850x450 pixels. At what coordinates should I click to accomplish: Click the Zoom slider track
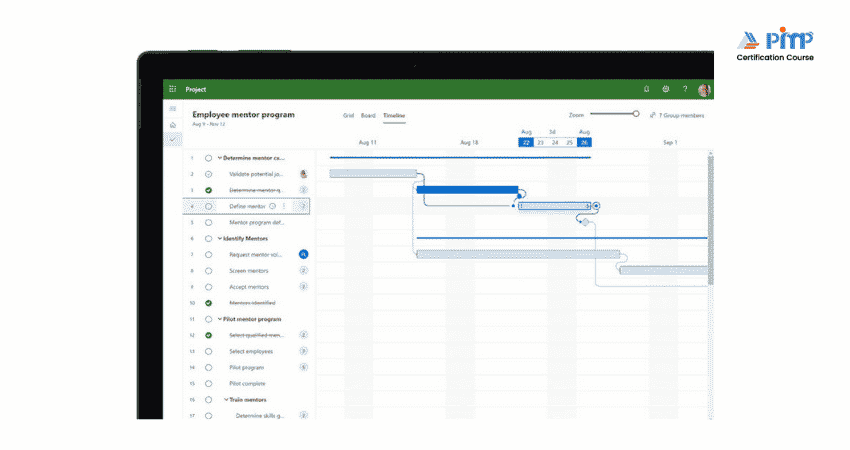(x=613, y=114)
